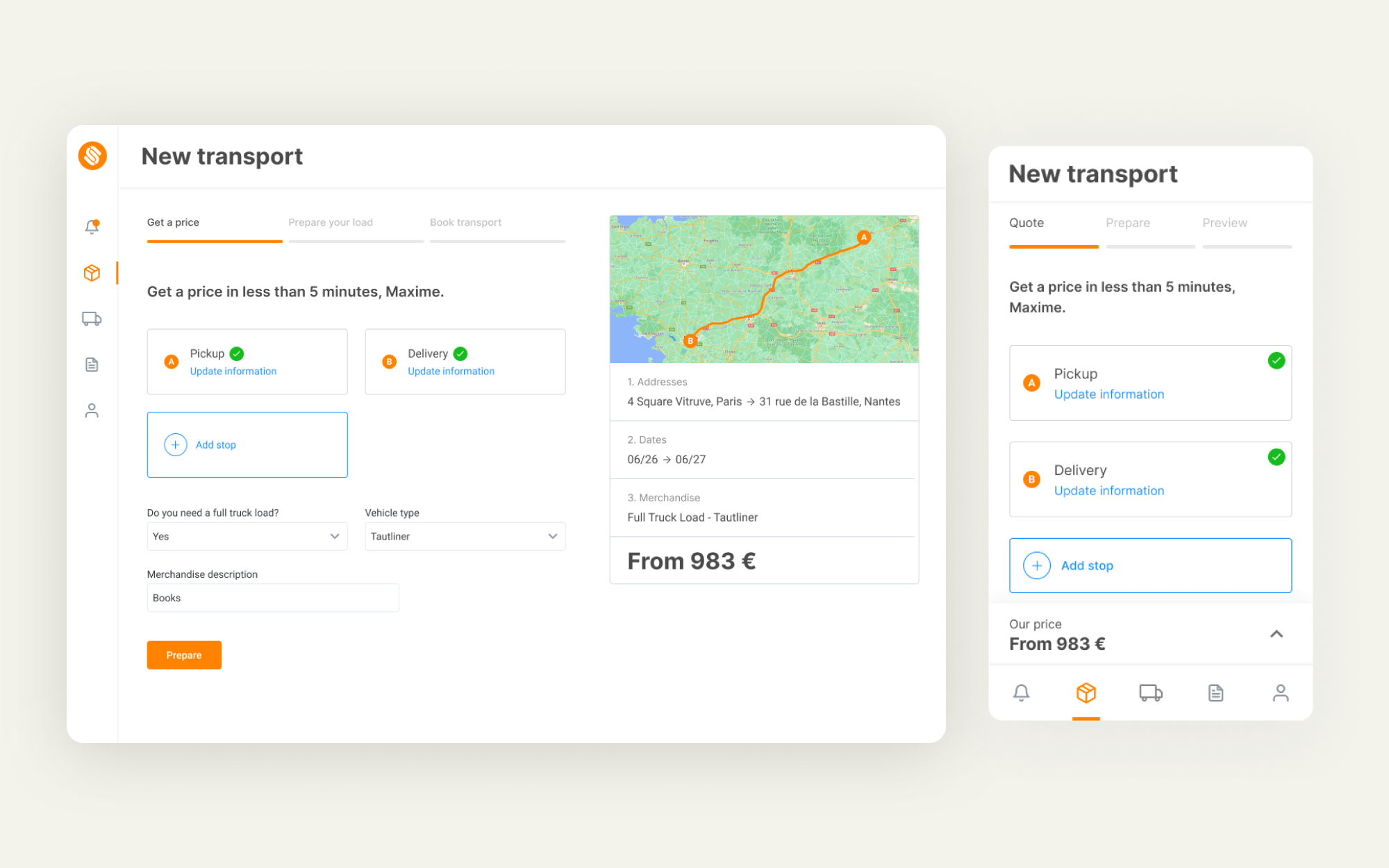Tap the bell icon in mobile bottom bar
This screenshot has height=868, width=1389.
1021,692
